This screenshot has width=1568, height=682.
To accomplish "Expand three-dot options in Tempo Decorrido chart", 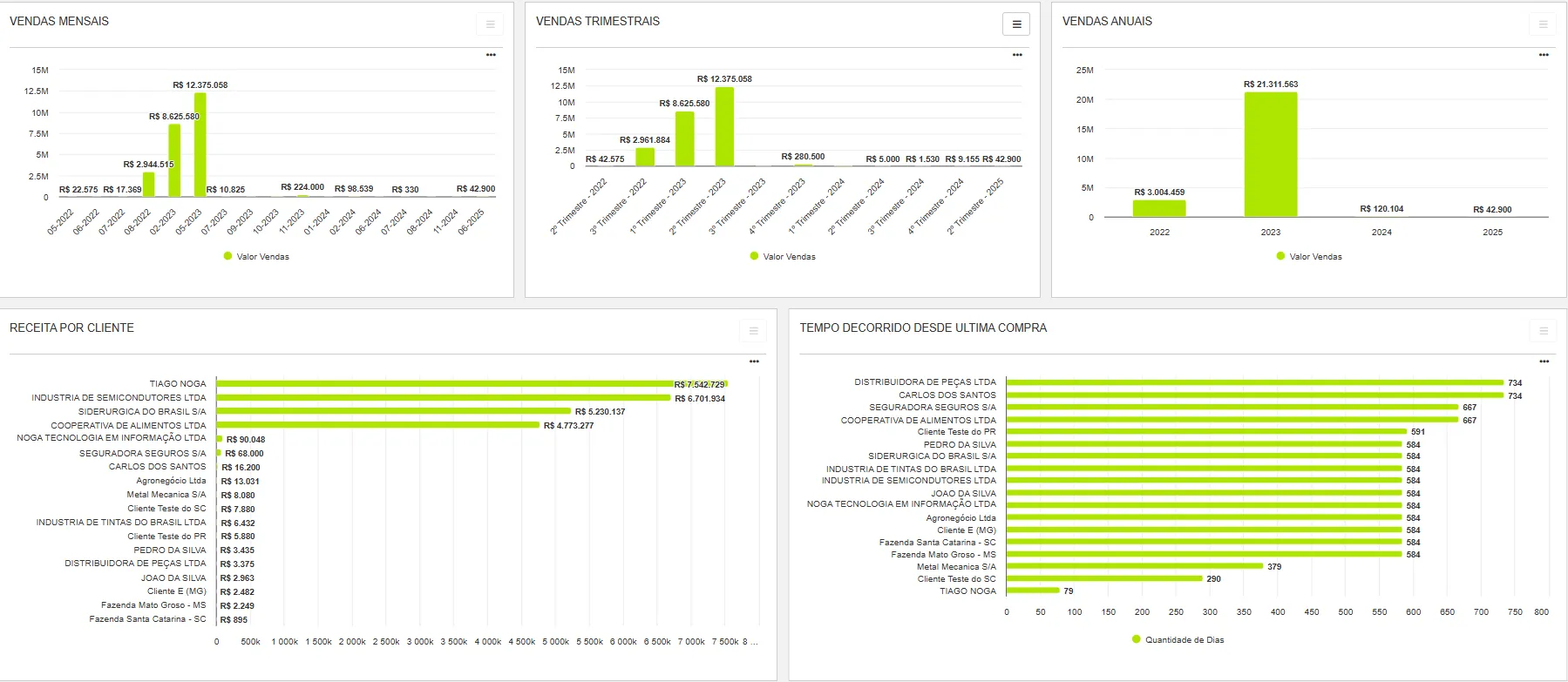I will [1544, 361].
